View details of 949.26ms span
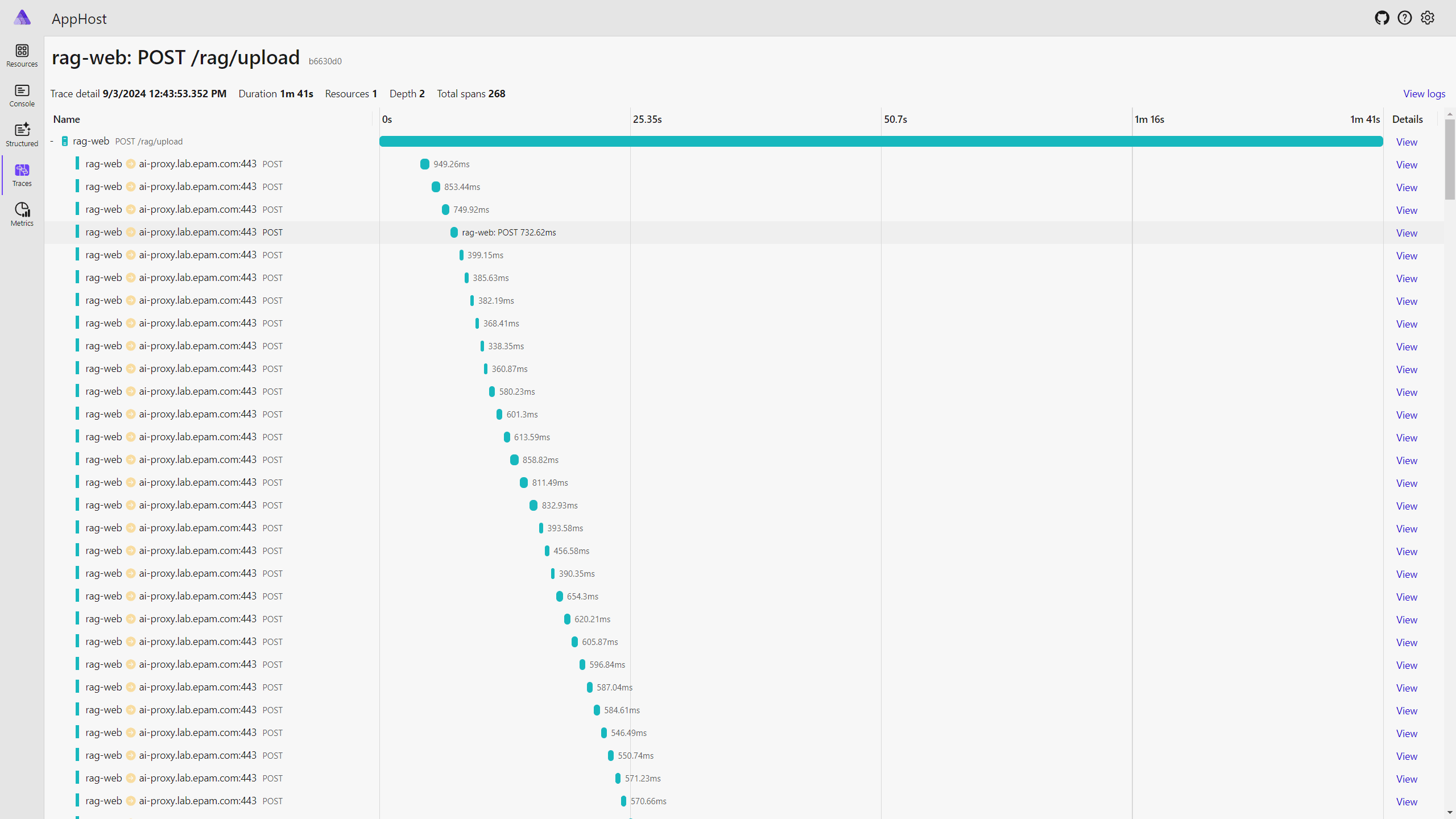 click(x=1407, y=165)
